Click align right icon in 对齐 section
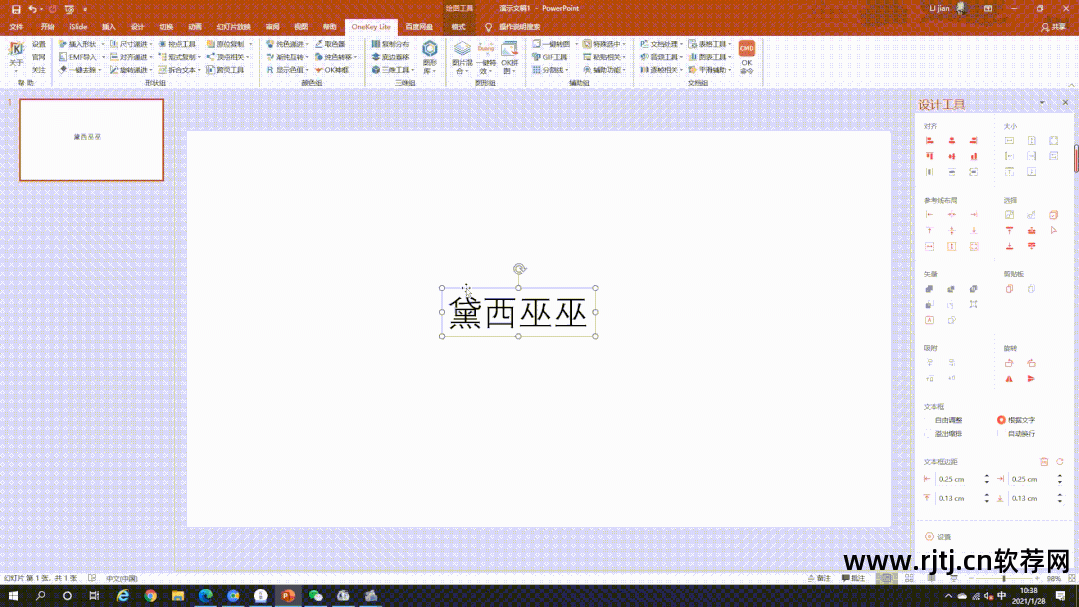Image resolution: width=1079 pixels, height=607 pixels. 974,140
